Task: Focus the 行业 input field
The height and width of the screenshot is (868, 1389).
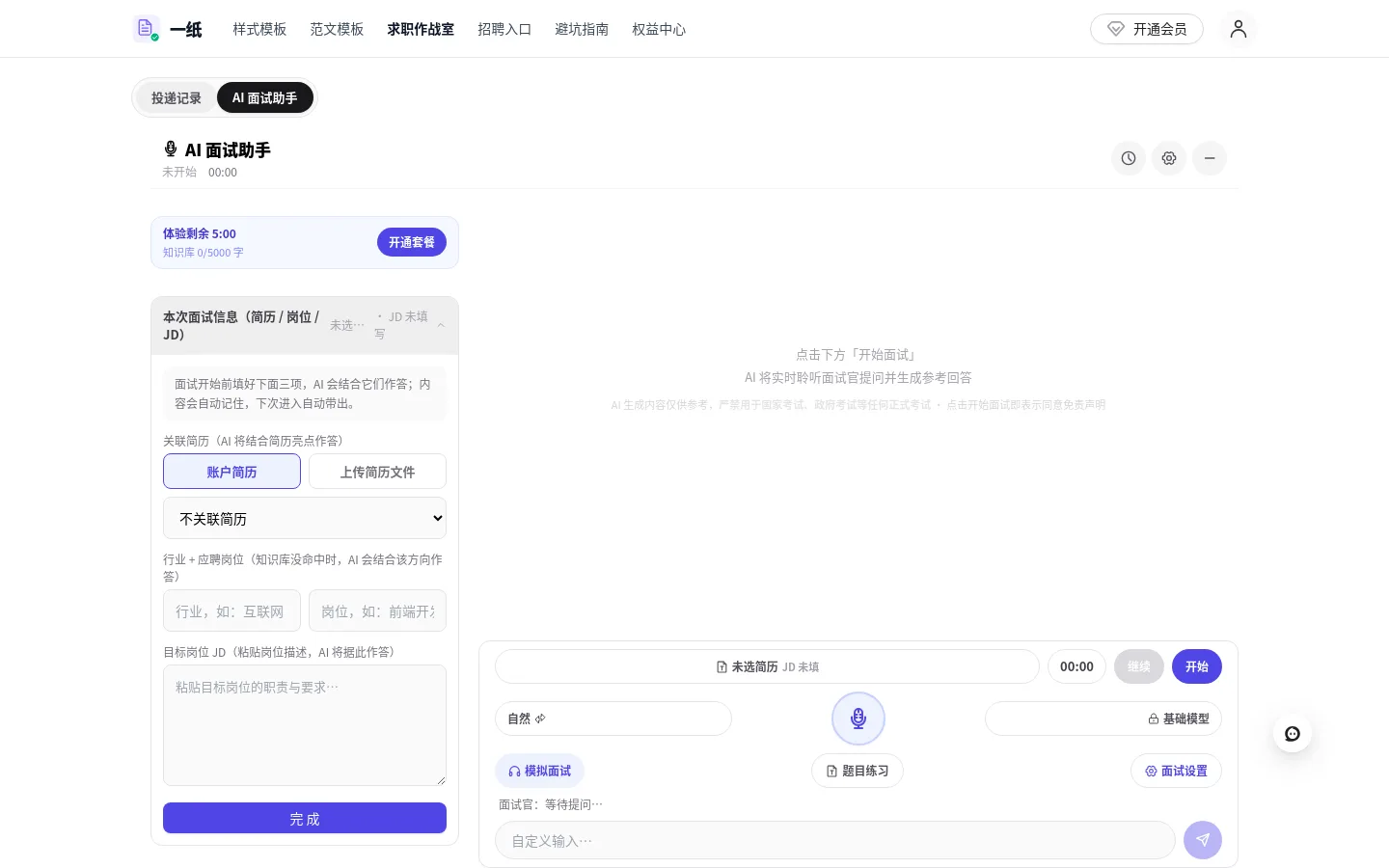Action: (x=231, y=610)
